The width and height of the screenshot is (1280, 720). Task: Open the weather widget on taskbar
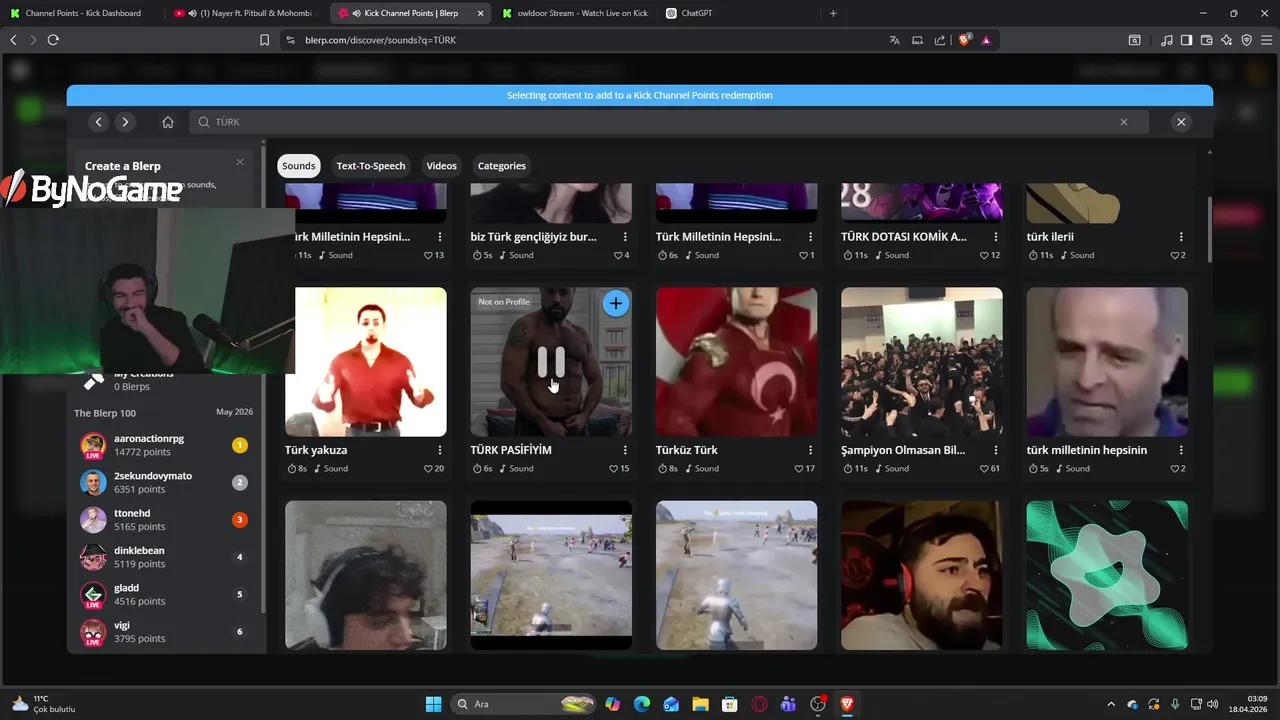tap(44, 704)
